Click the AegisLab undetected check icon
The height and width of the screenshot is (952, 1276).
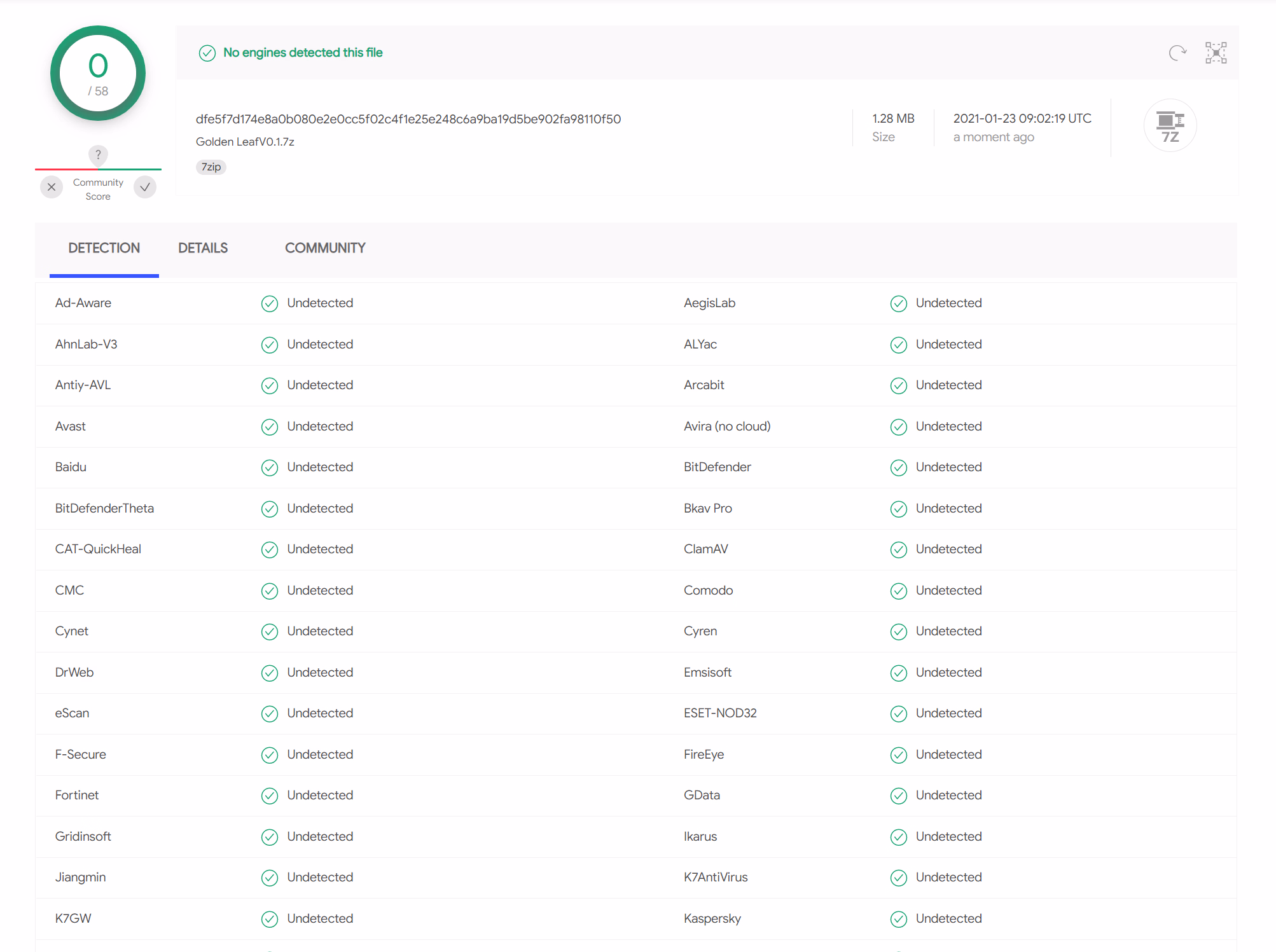(899, 303)
